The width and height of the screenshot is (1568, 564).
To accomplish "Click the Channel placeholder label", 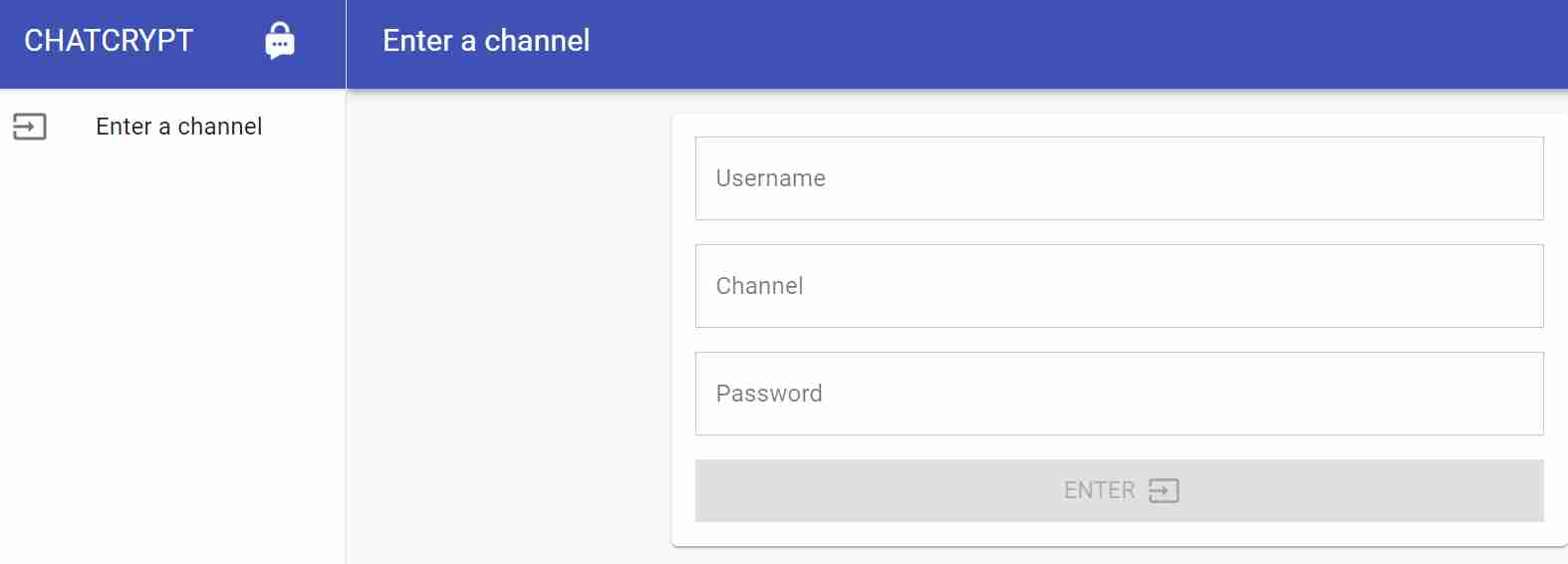I will [759, 286].
